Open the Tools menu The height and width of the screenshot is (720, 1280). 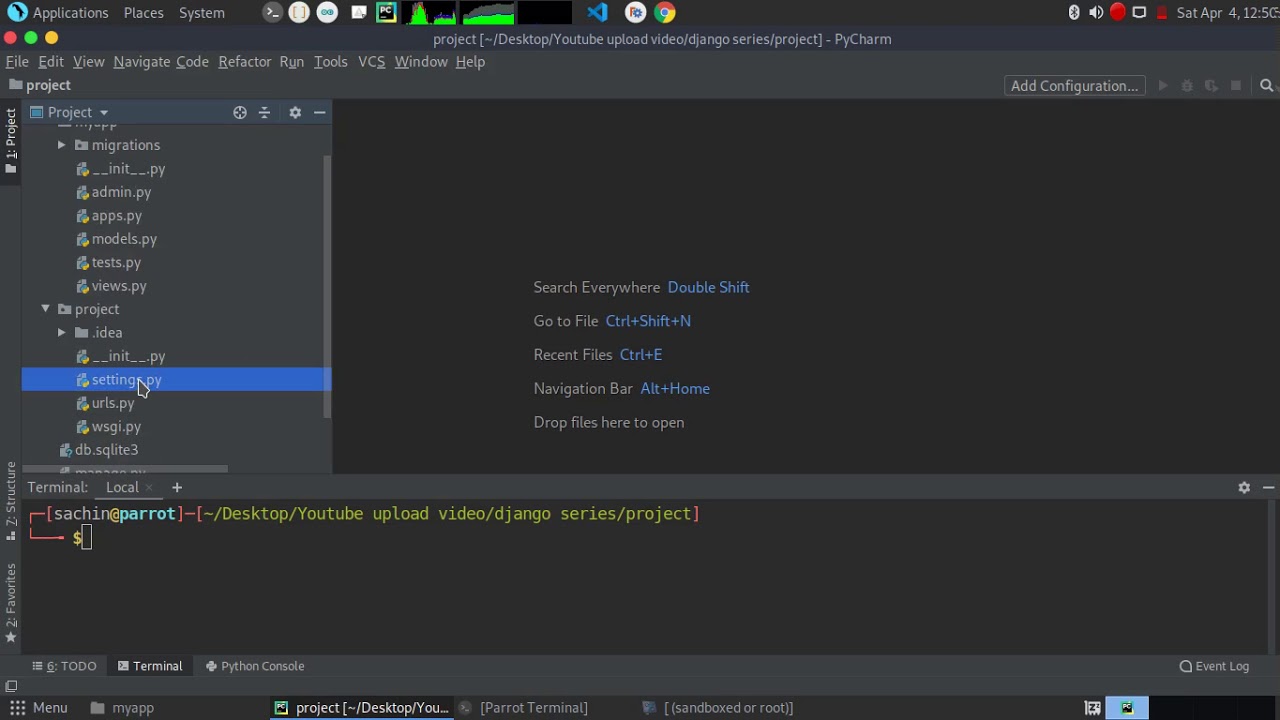click(331, 62)
